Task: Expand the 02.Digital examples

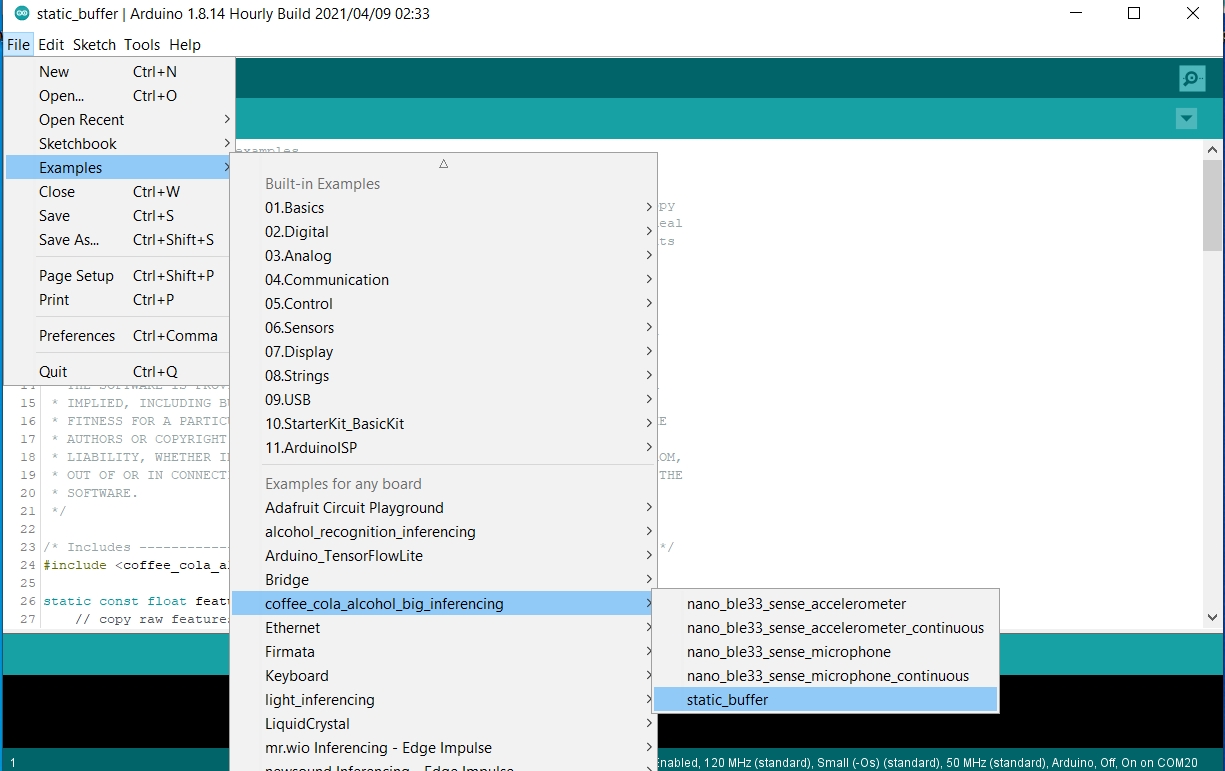Action: pos(444,232)
